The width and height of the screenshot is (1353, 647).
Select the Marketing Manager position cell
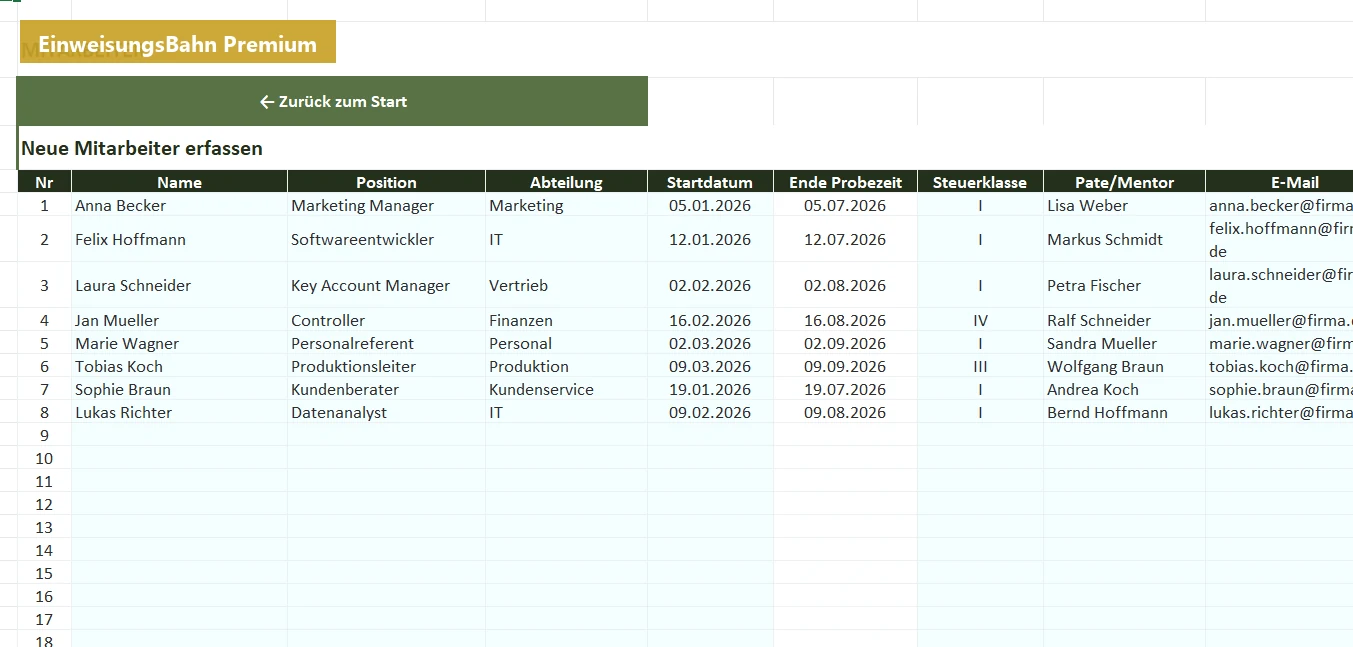click(x=386, y=205)
